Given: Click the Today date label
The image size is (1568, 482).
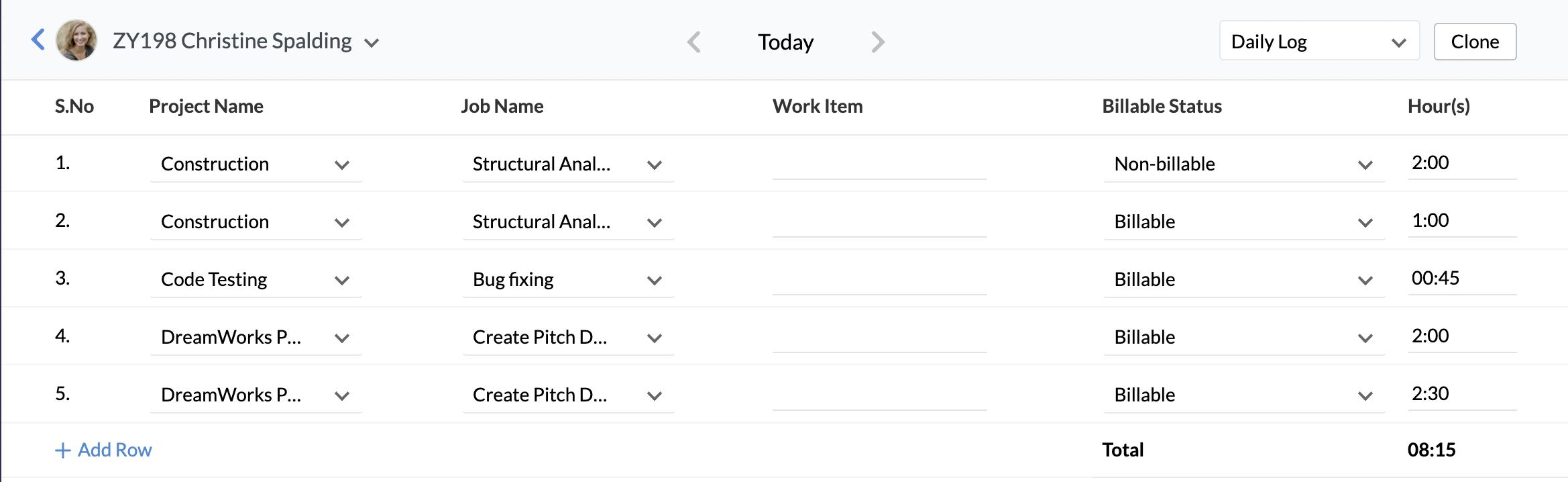Looking at the screenshot, I should [x=785, y=42].
